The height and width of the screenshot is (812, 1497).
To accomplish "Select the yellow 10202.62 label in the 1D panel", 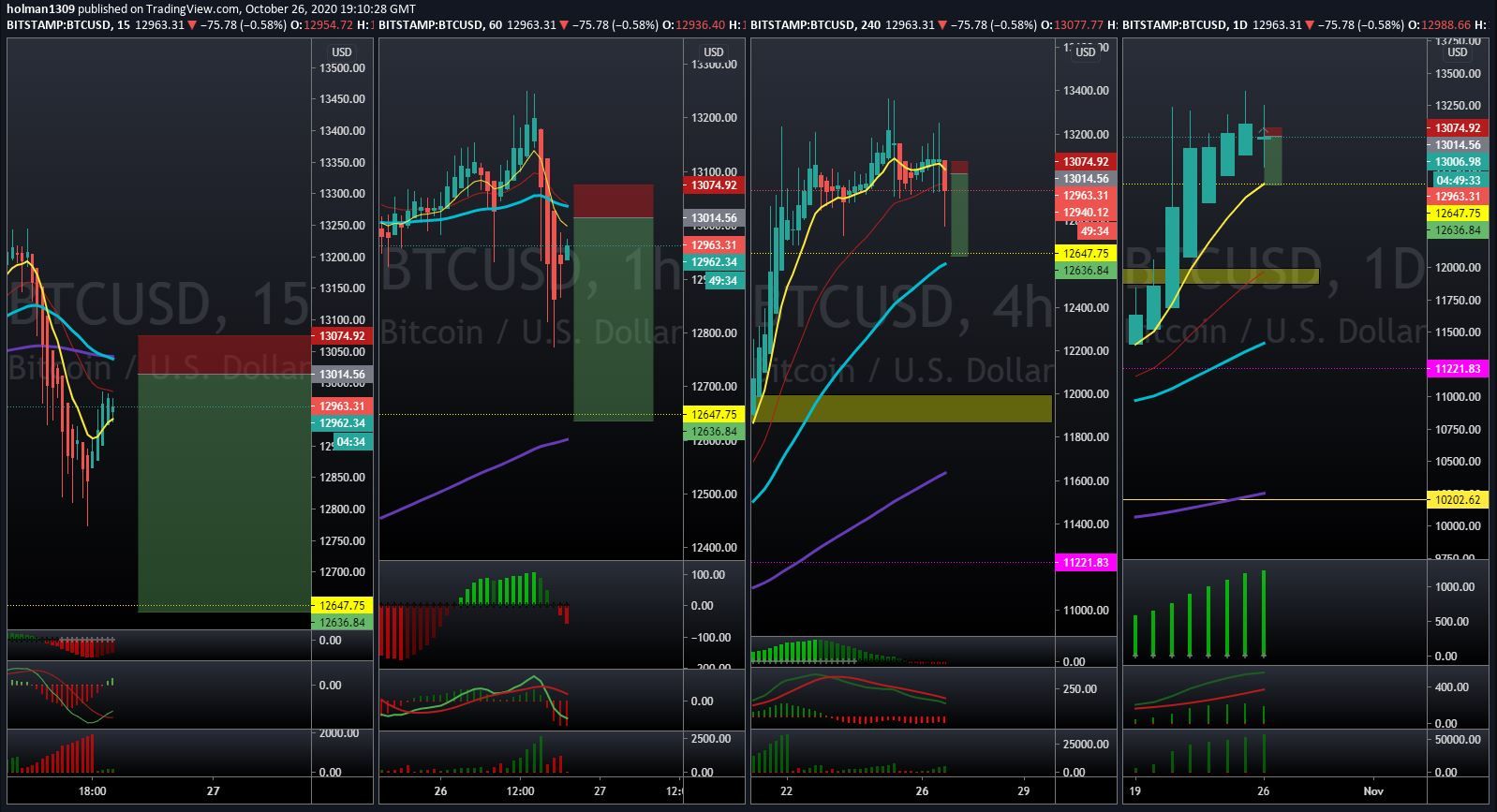I will tap(1457, 499).
